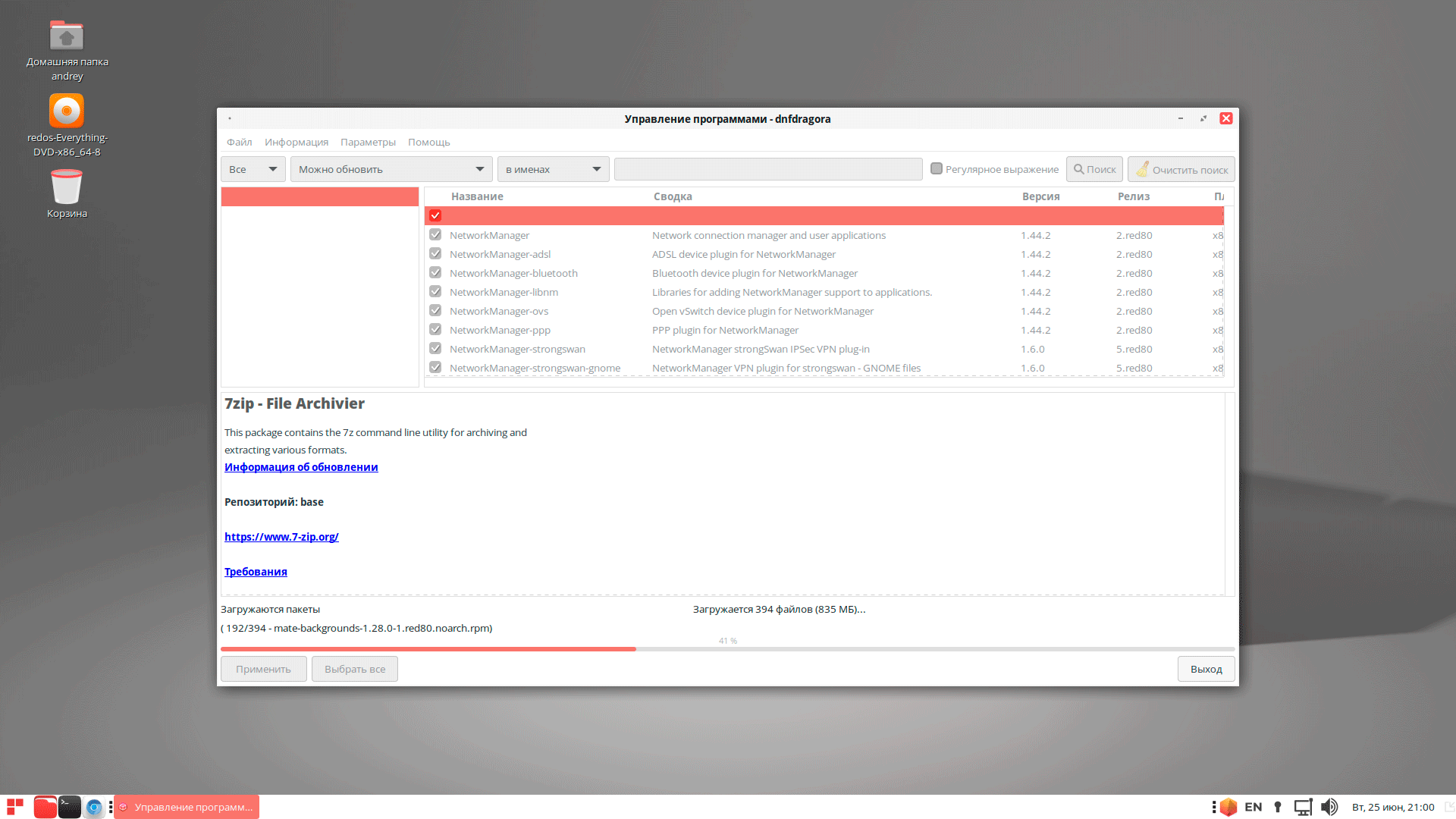Open the Параметры menu
The image size is (1456, 819).
coord(368,142)
